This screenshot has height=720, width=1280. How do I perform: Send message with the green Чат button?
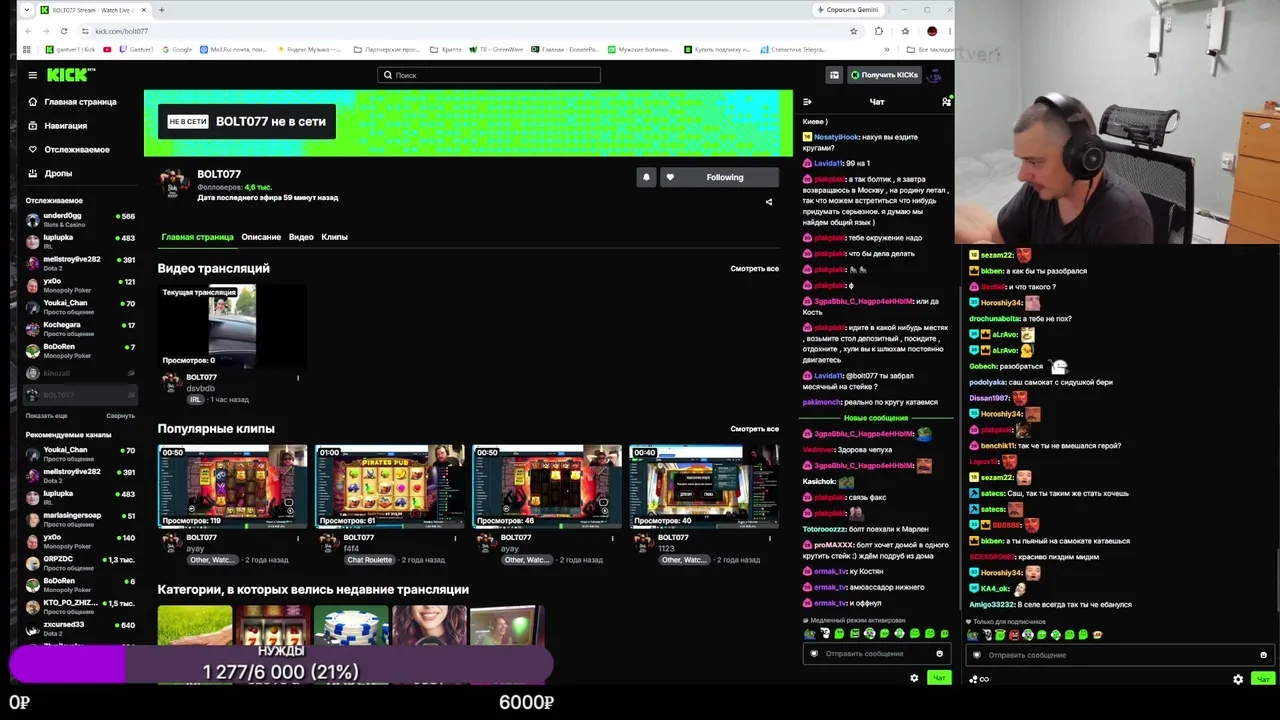tap(939, 678)
